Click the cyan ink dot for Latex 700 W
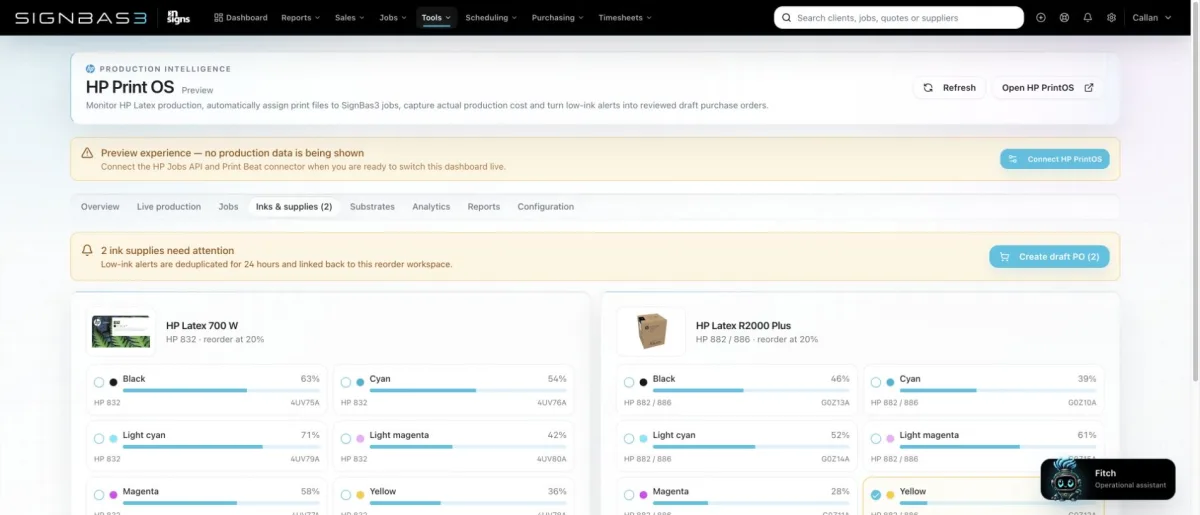Image resolution: width=1200 pixels, height=515 pixels. 360,382
